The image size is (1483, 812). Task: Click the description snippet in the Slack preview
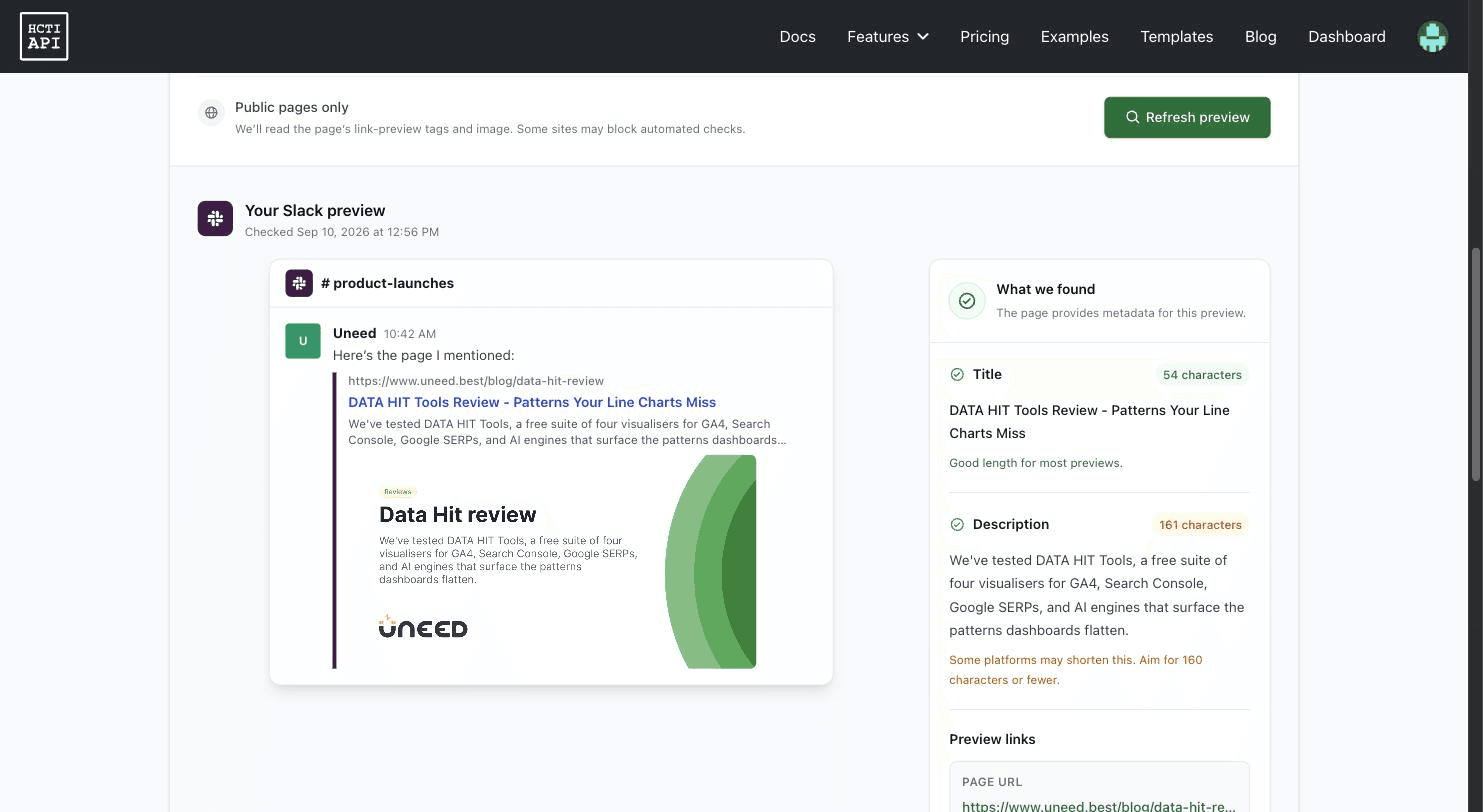coord(567,432)
